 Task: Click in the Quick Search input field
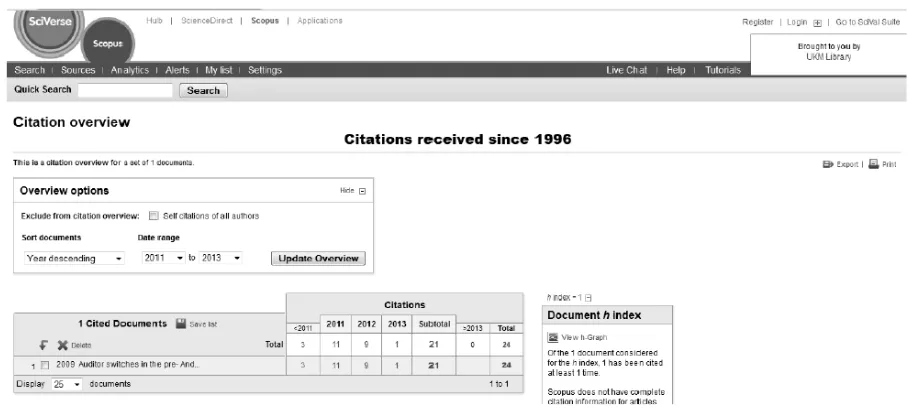tap(125, 90)
